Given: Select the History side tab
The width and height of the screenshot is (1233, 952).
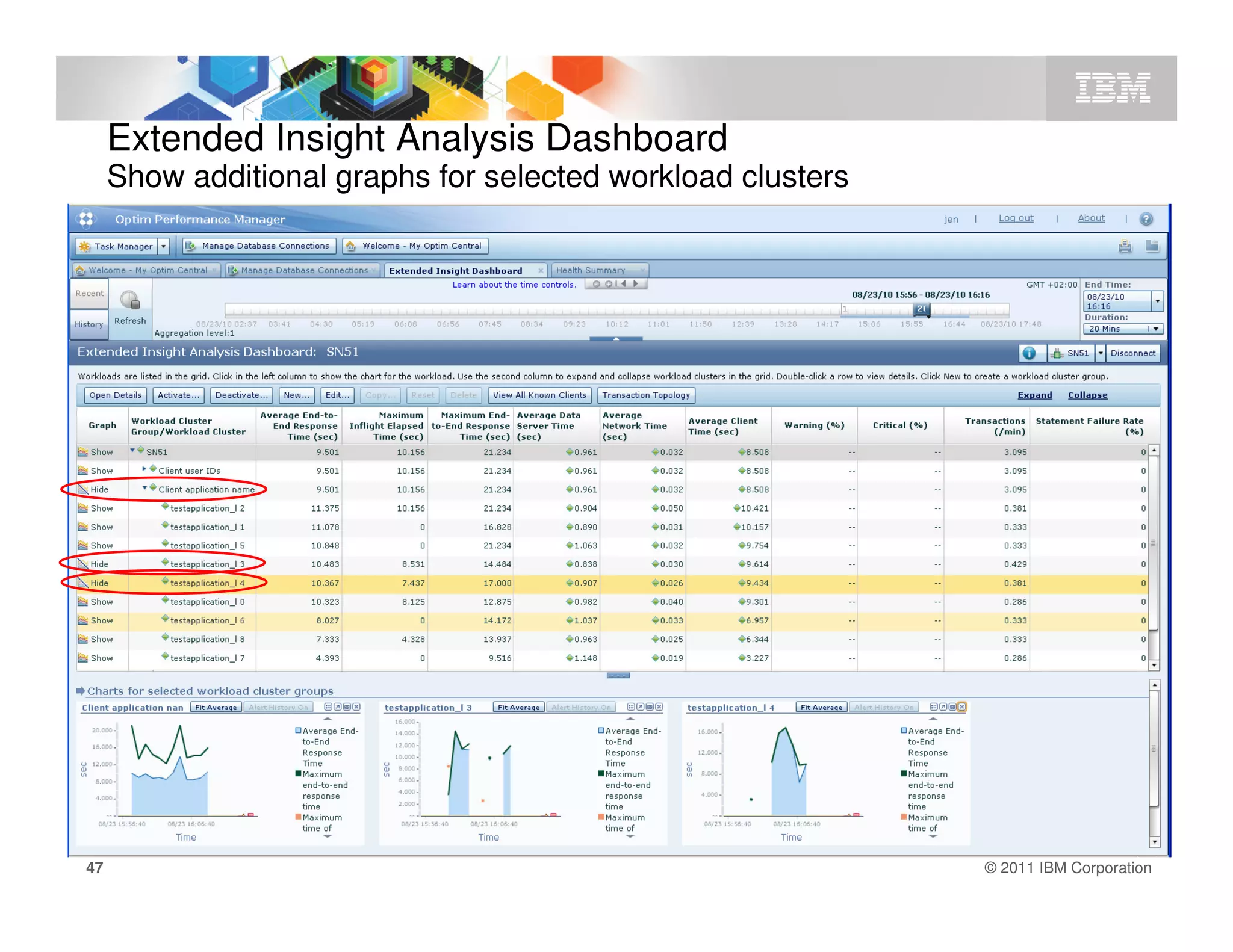Looking at the screenshot, I should tap(89, 324).
